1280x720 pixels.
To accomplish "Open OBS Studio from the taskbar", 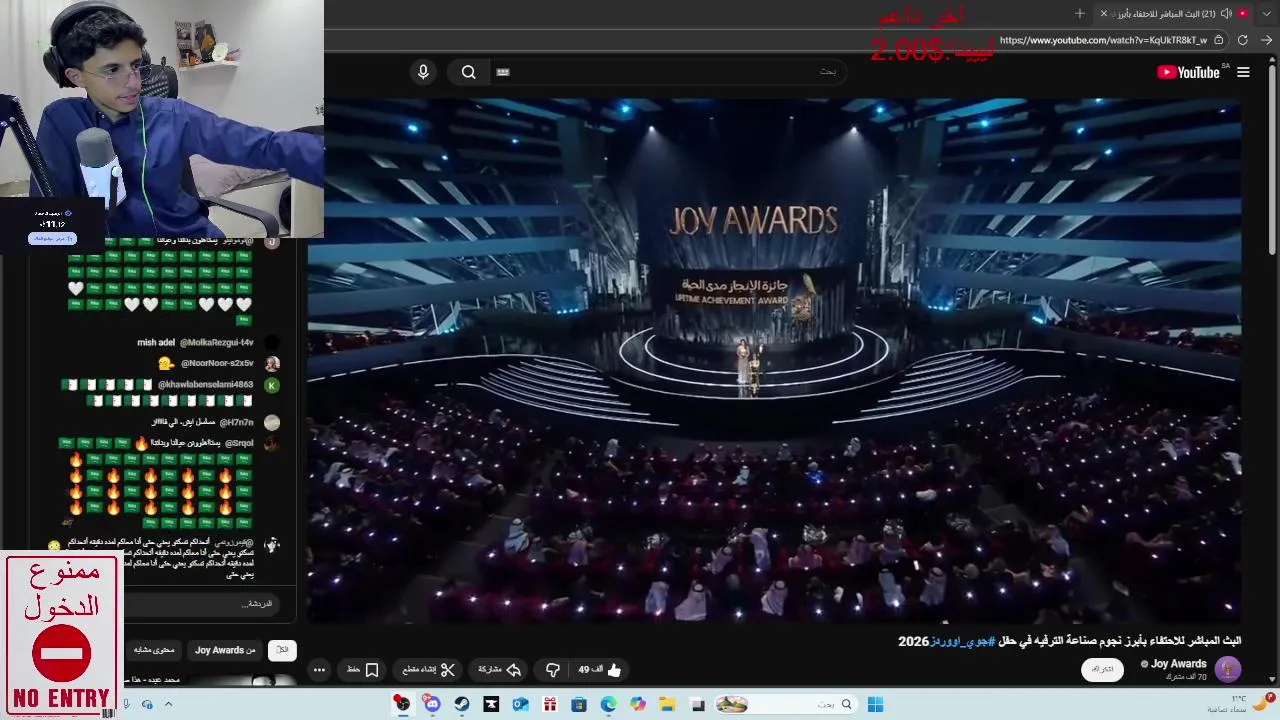I will (x=402, y=705).
